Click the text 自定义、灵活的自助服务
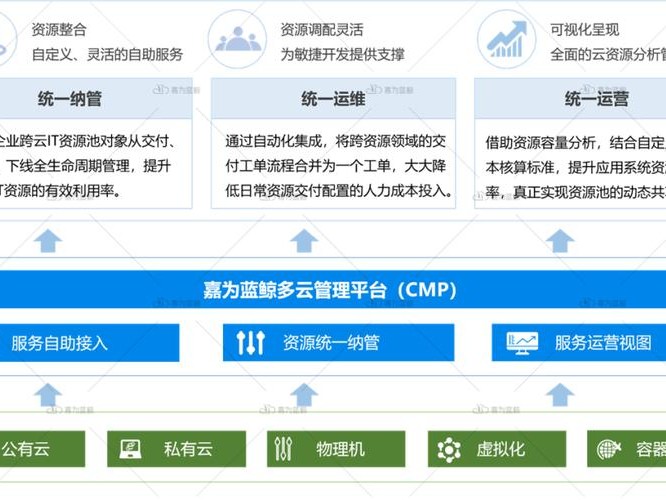Viewport: 666px width, 500px height. pos(107,54)
